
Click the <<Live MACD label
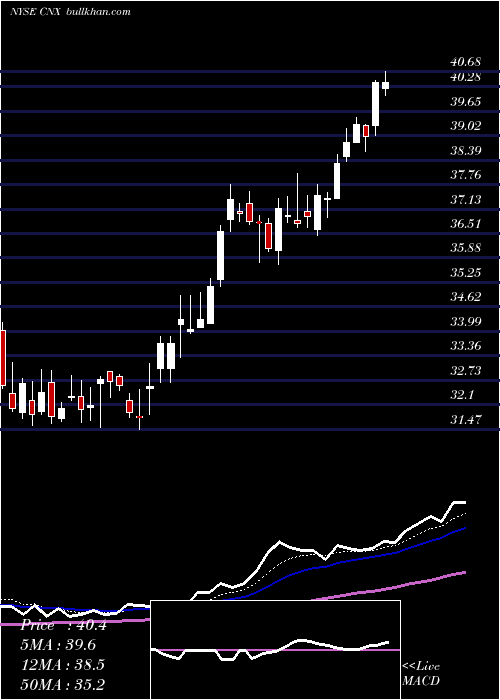(421, 674)
